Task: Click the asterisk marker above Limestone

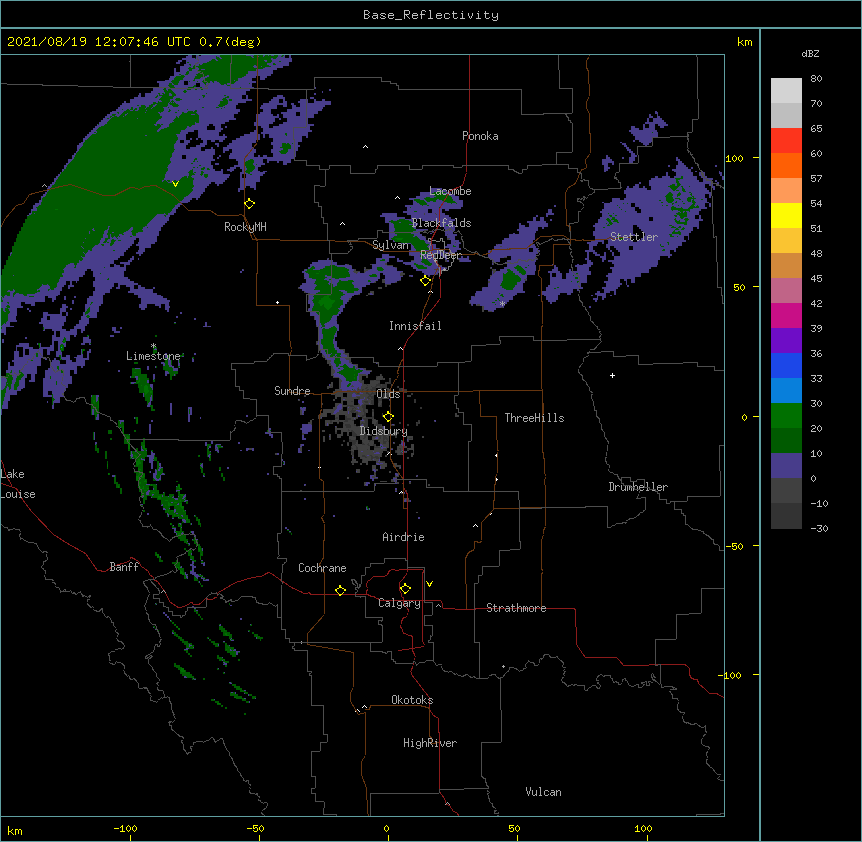Action: 153,346
